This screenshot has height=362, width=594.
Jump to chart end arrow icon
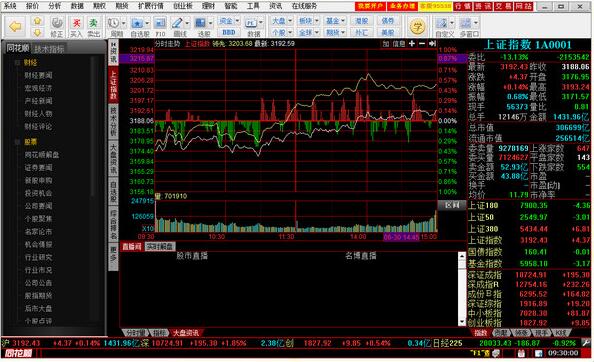click(432, 44)
